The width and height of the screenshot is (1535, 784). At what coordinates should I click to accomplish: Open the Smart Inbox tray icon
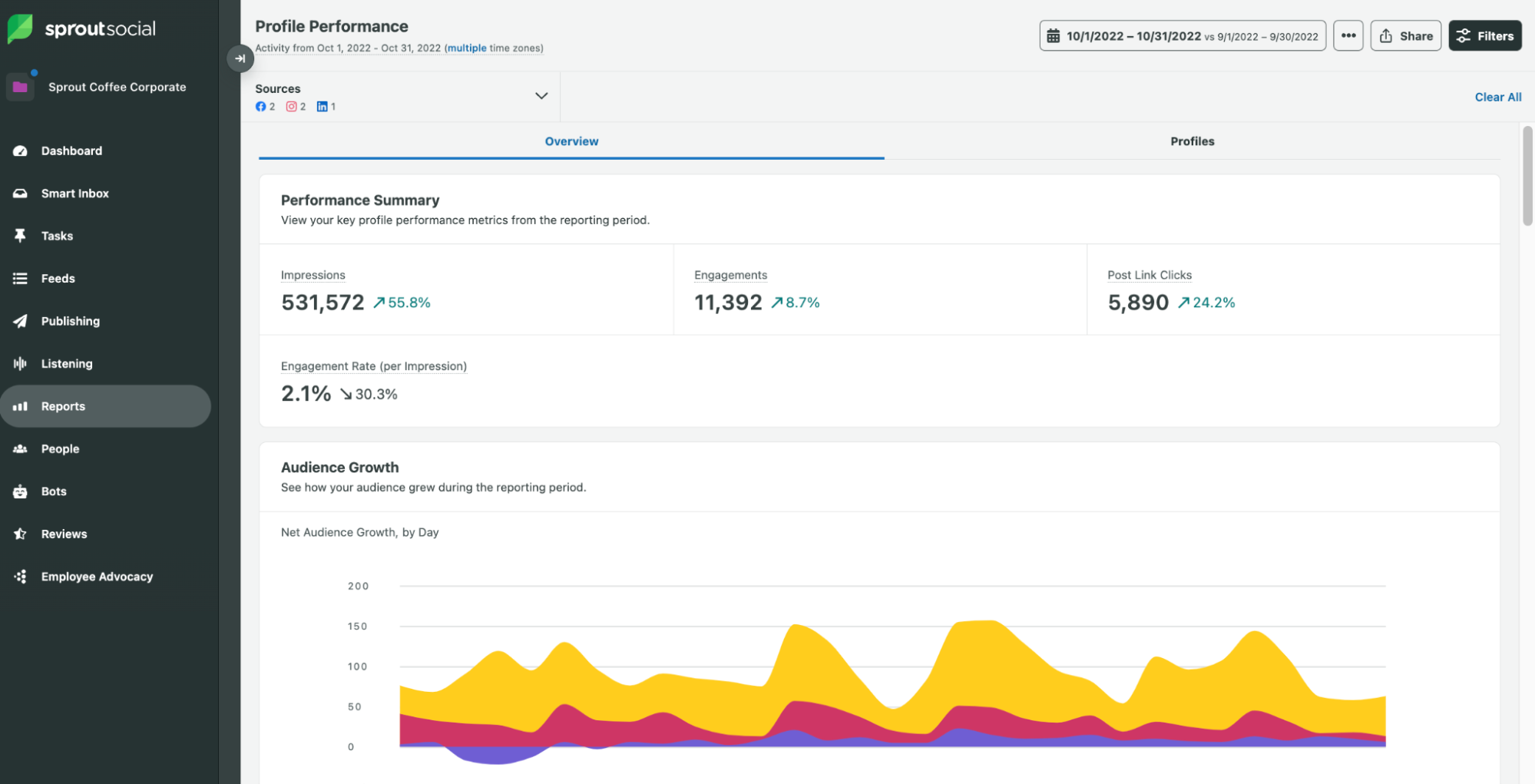[20, 194]
